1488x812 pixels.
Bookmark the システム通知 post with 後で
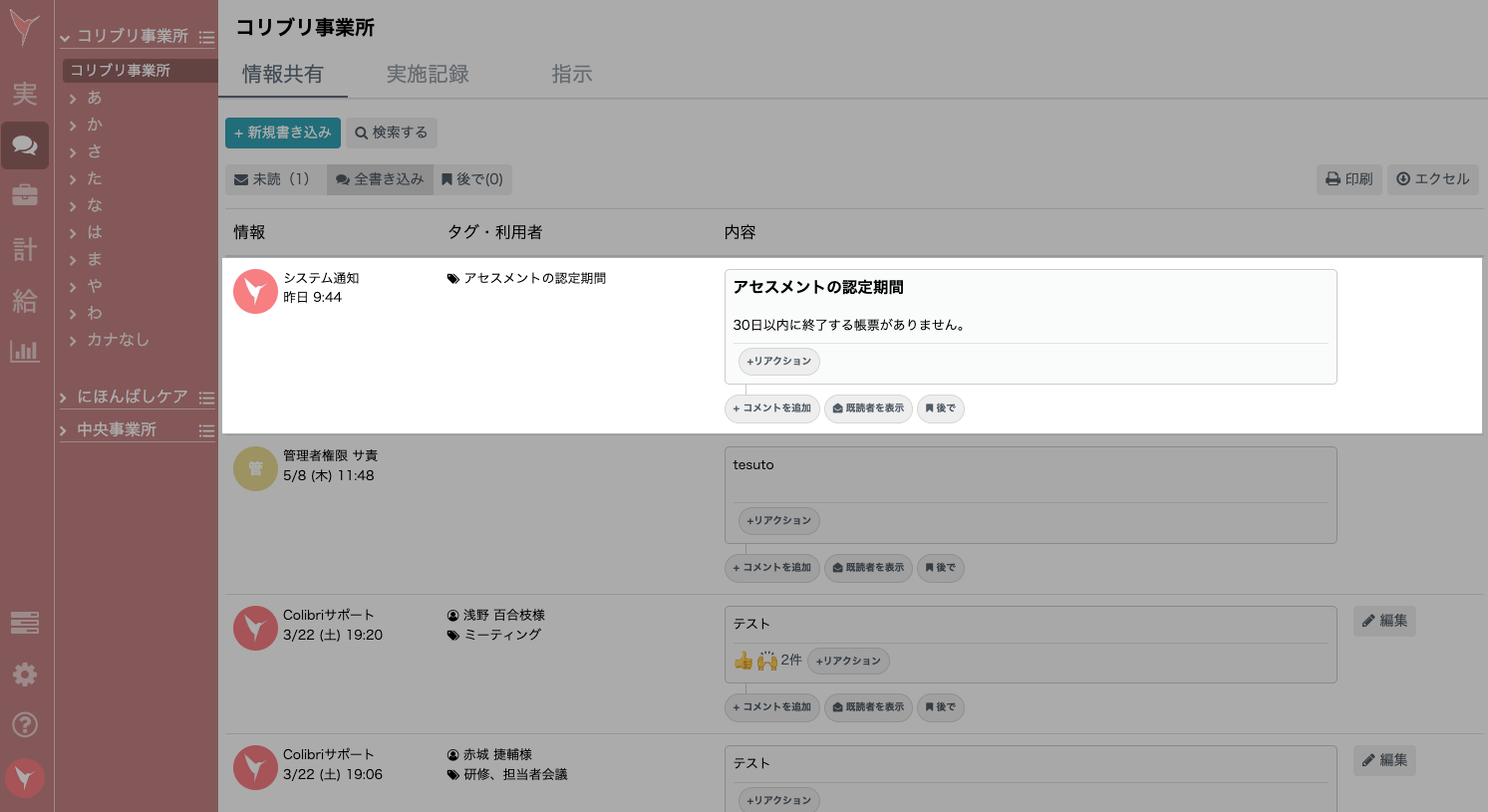(x=940, y=408)
